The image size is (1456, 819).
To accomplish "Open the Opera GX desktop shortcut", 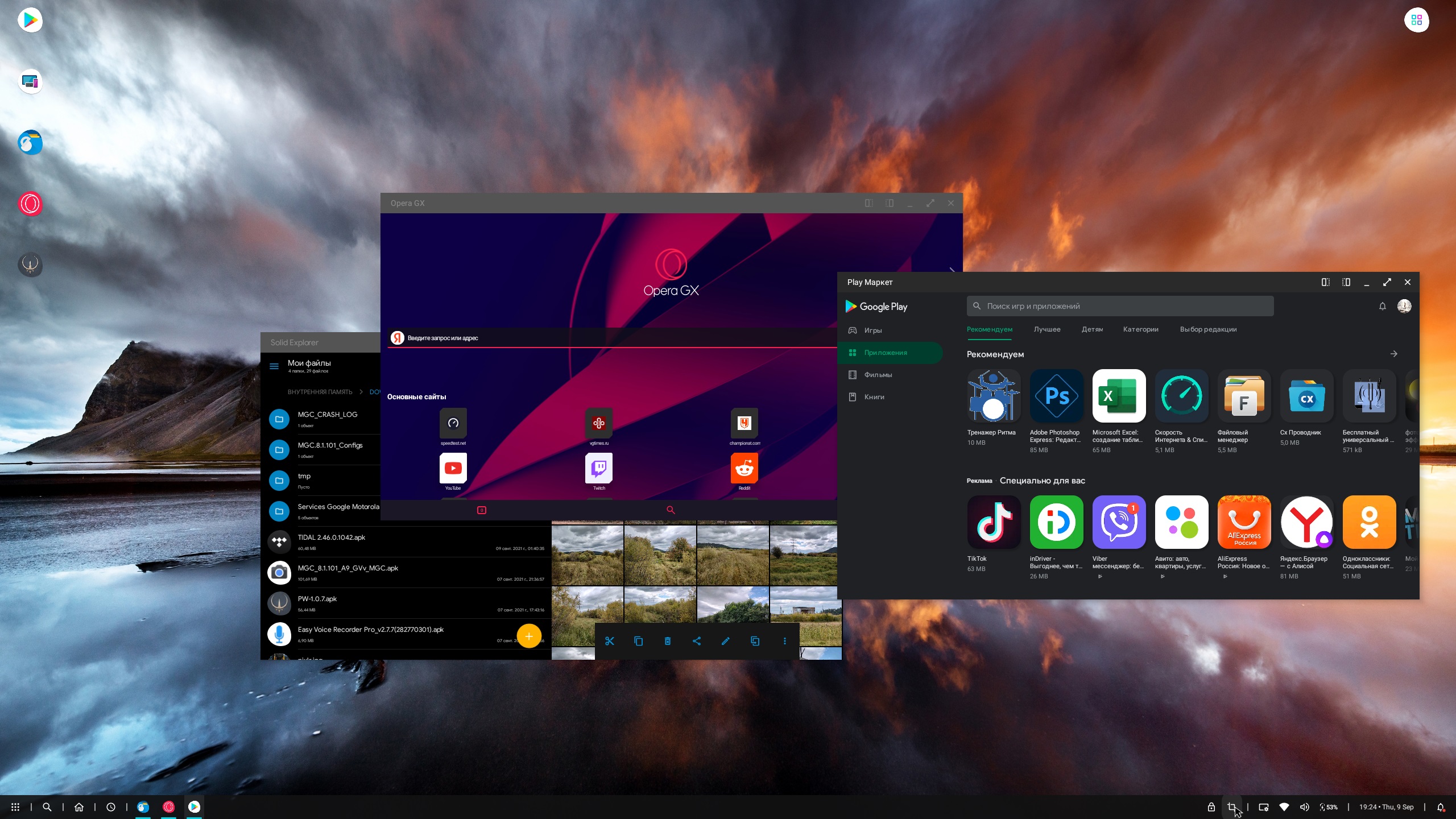I will [x=30, y=204].
